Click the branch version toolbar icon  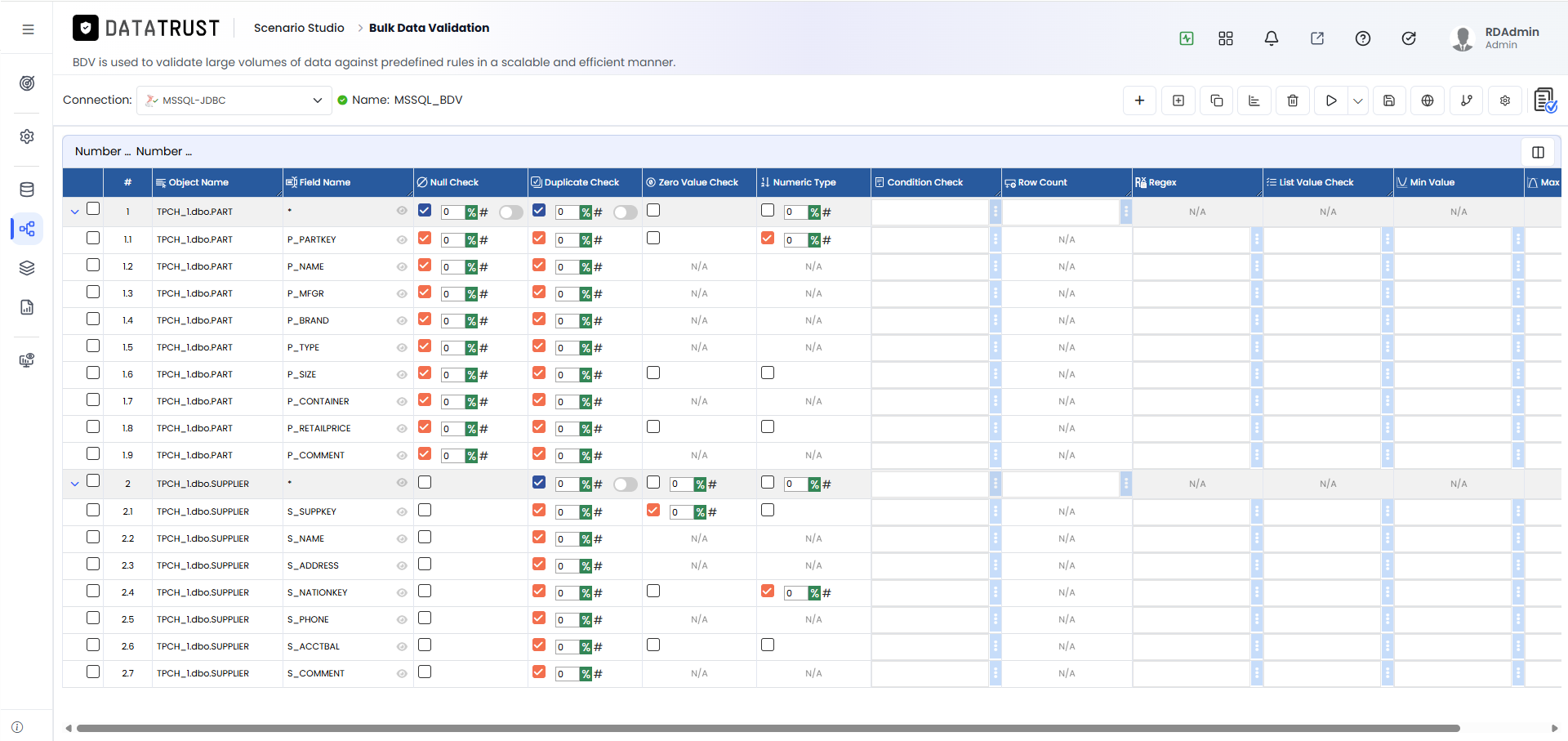point(1467,100)
